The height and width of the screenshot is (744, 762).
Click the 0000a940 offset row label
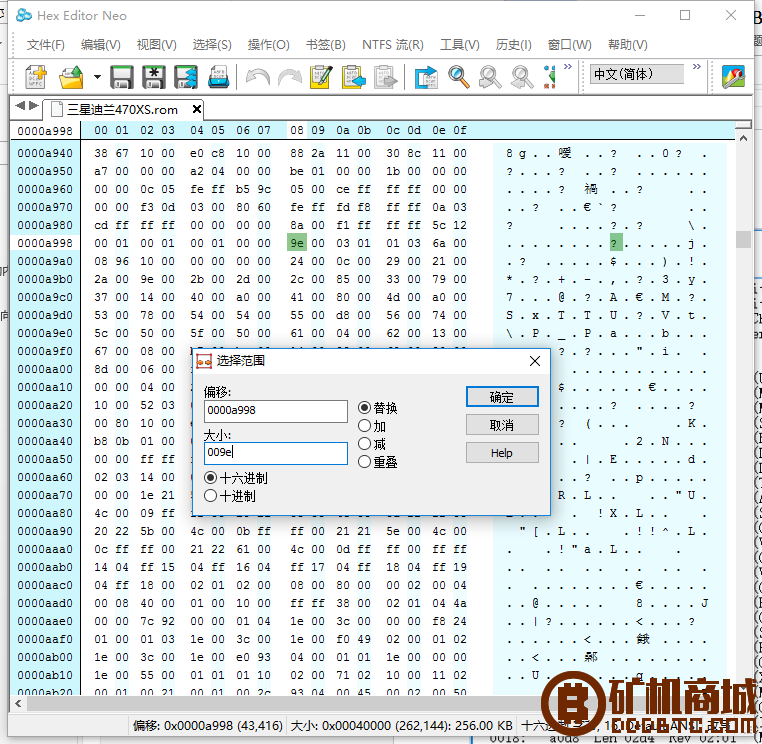coord(45,153)
